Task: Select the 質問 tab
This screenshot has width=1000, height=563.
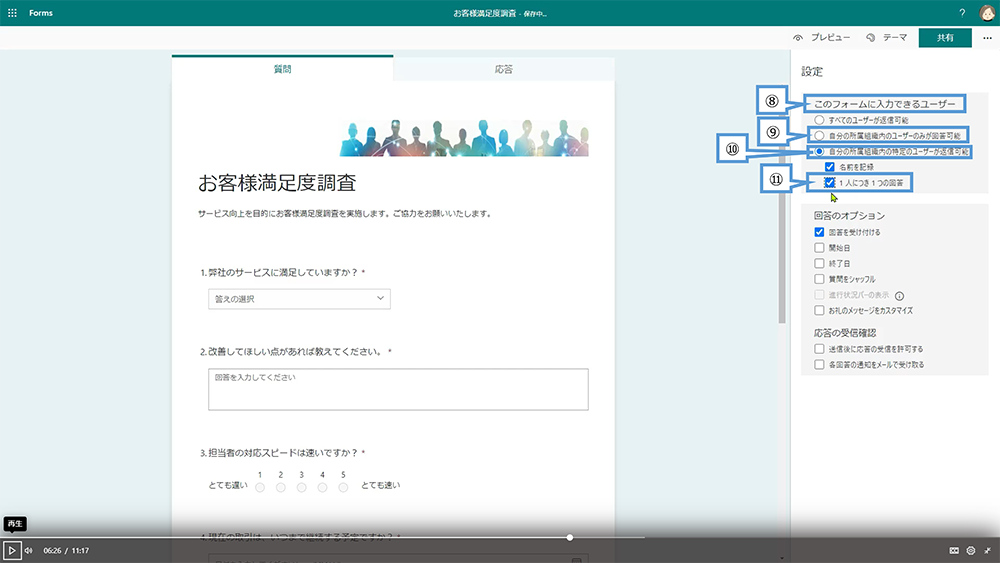Action: click(x=283, y=69)
